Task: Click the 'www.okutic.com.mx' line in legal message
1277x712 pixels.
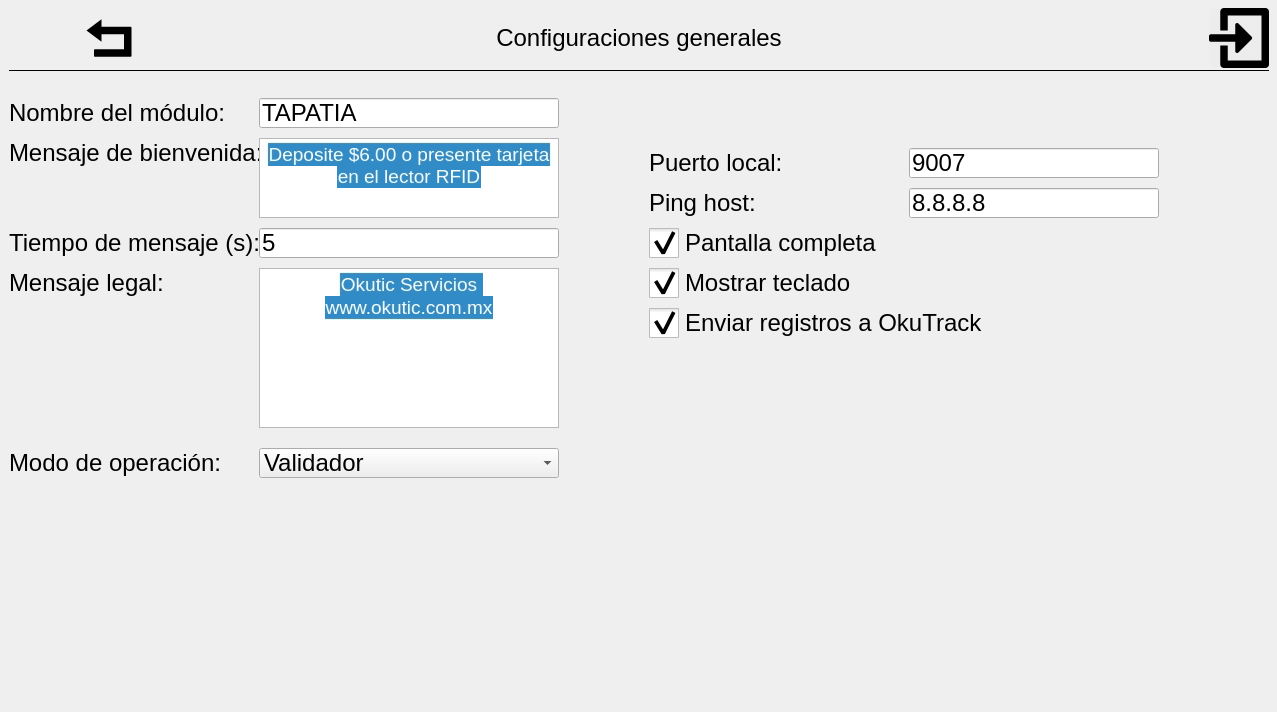Action: [408, 308]
